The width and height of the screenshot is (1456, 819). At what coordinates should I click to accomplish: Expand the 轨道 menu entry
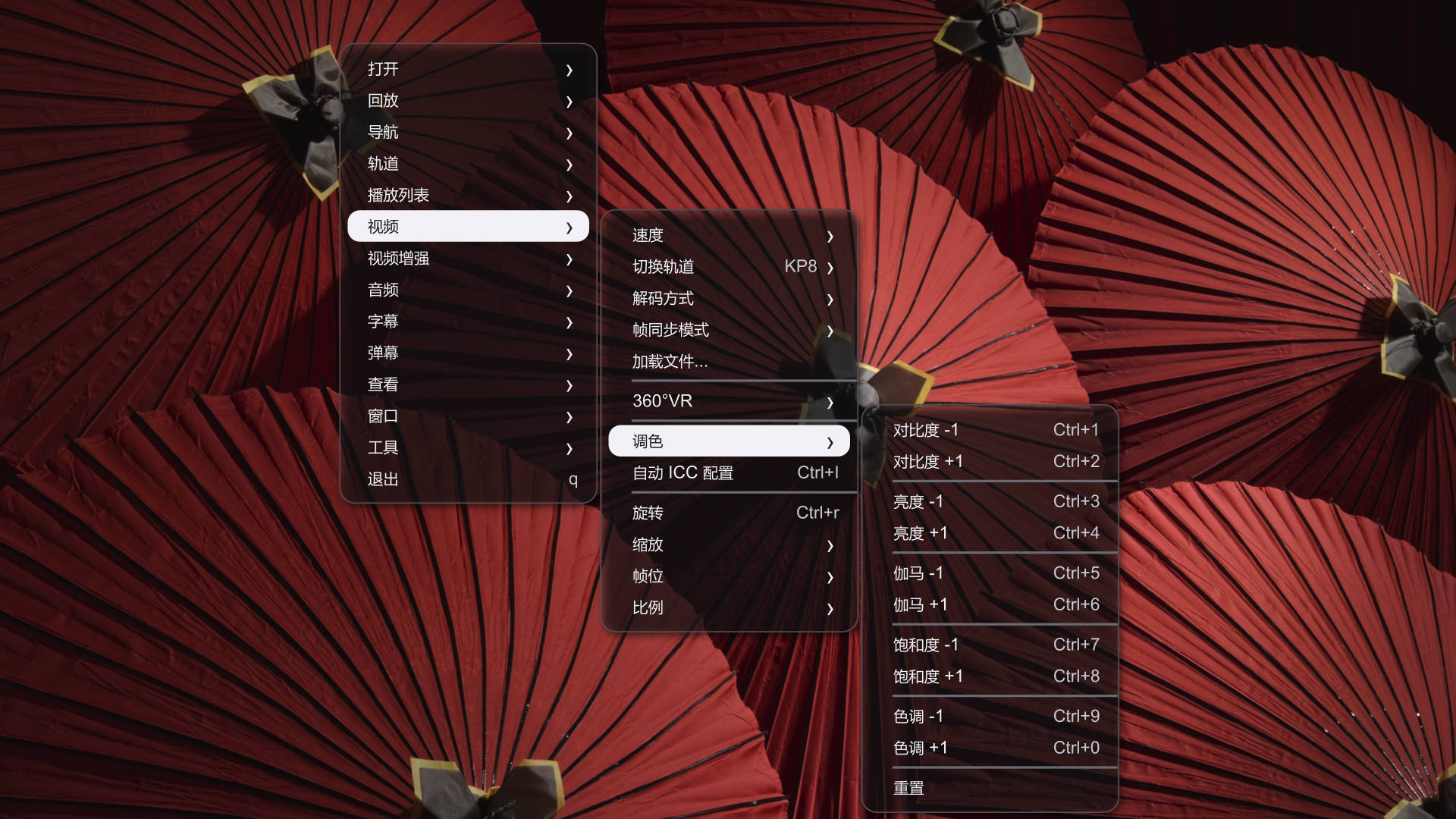tap(468, 164)
